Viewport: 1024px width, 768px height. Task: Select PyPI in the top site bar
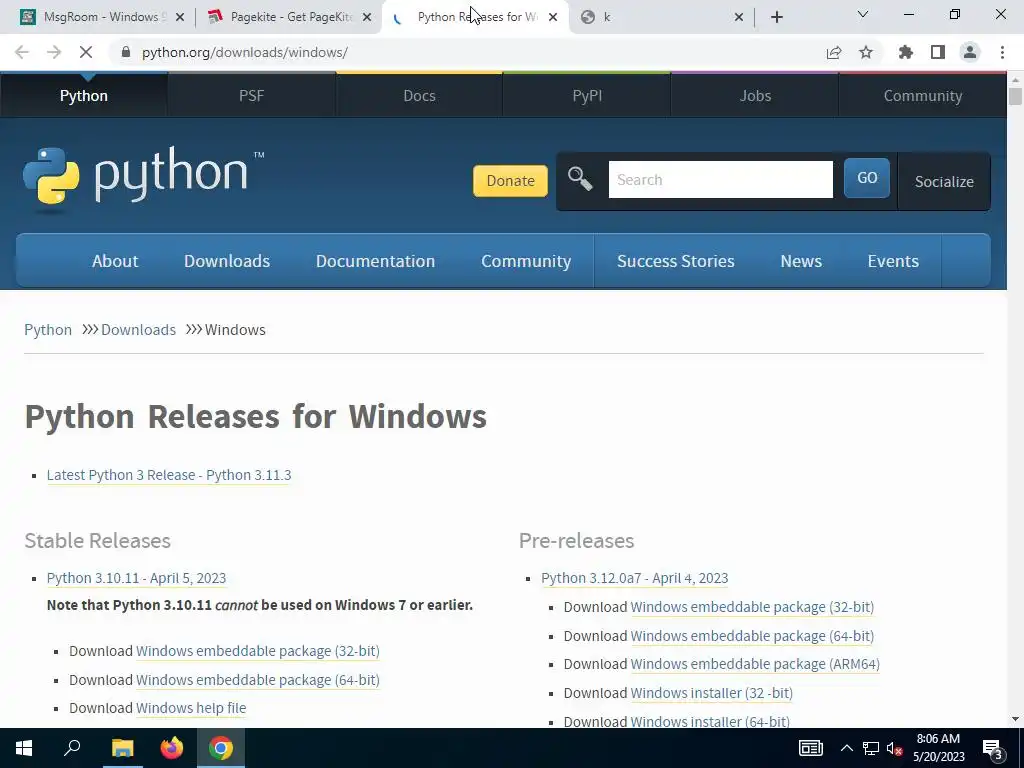pyautogui.click(x=587, y=95)
